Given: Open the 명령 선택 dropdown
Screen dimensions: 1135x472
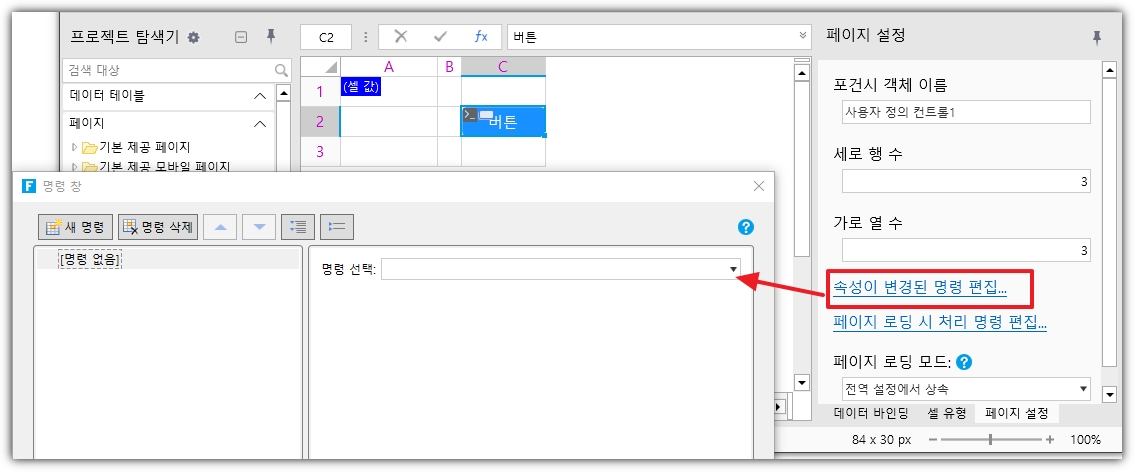Looking at the screenshot, I should point(733,270).
